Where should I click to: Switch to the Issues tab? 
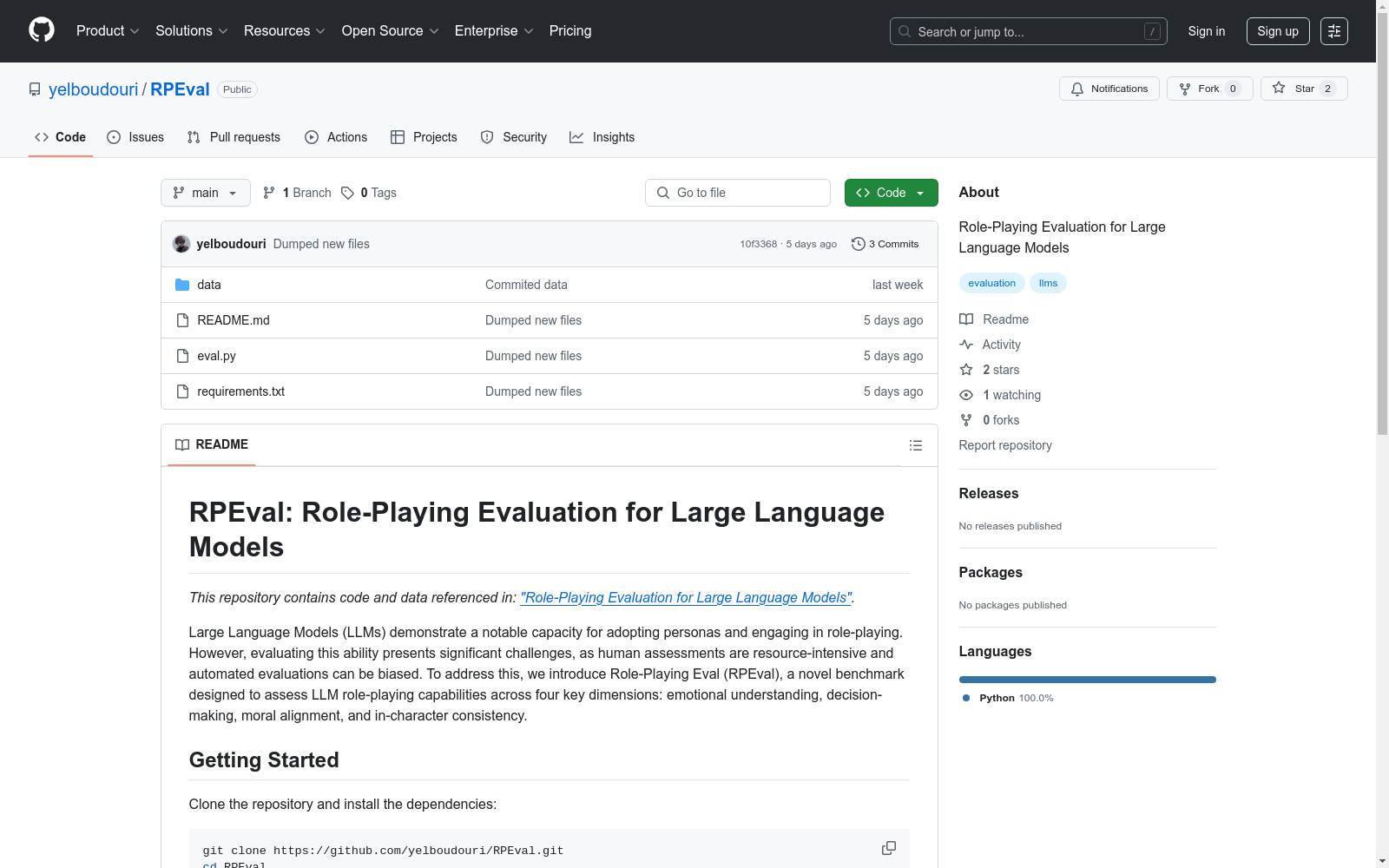(135, 137)
